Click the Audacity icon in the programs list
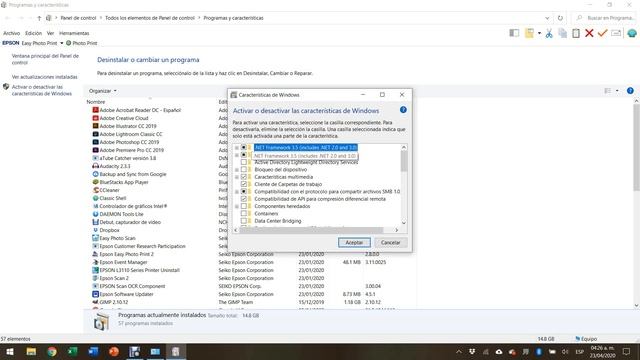Viewport: 640px width, 360px height. 96,166
